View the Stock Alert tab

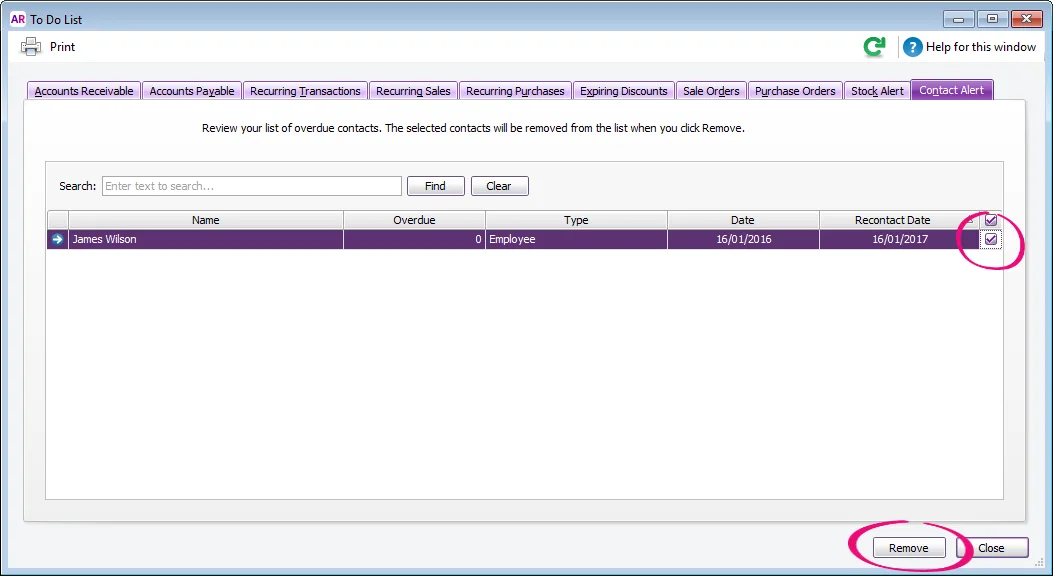coord(877,91)
